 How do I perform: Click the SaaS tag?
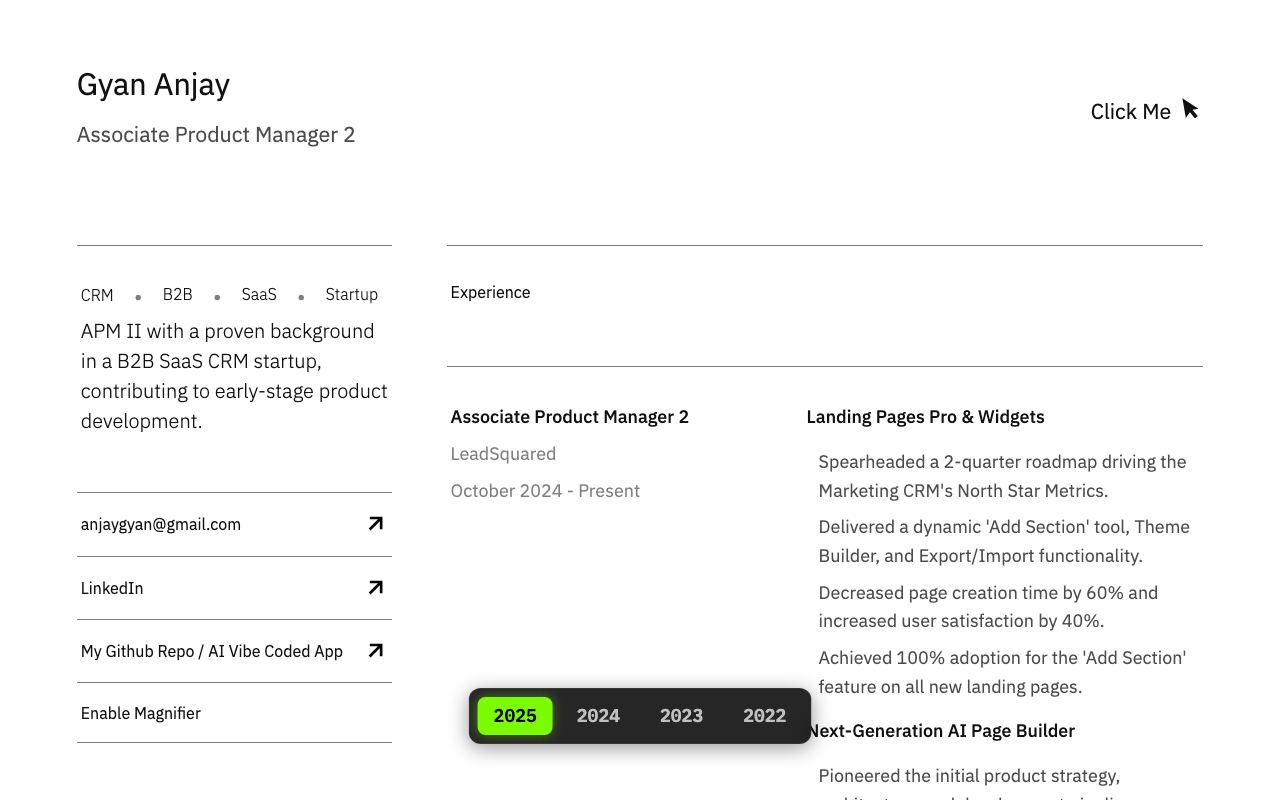tap(259, 295)
